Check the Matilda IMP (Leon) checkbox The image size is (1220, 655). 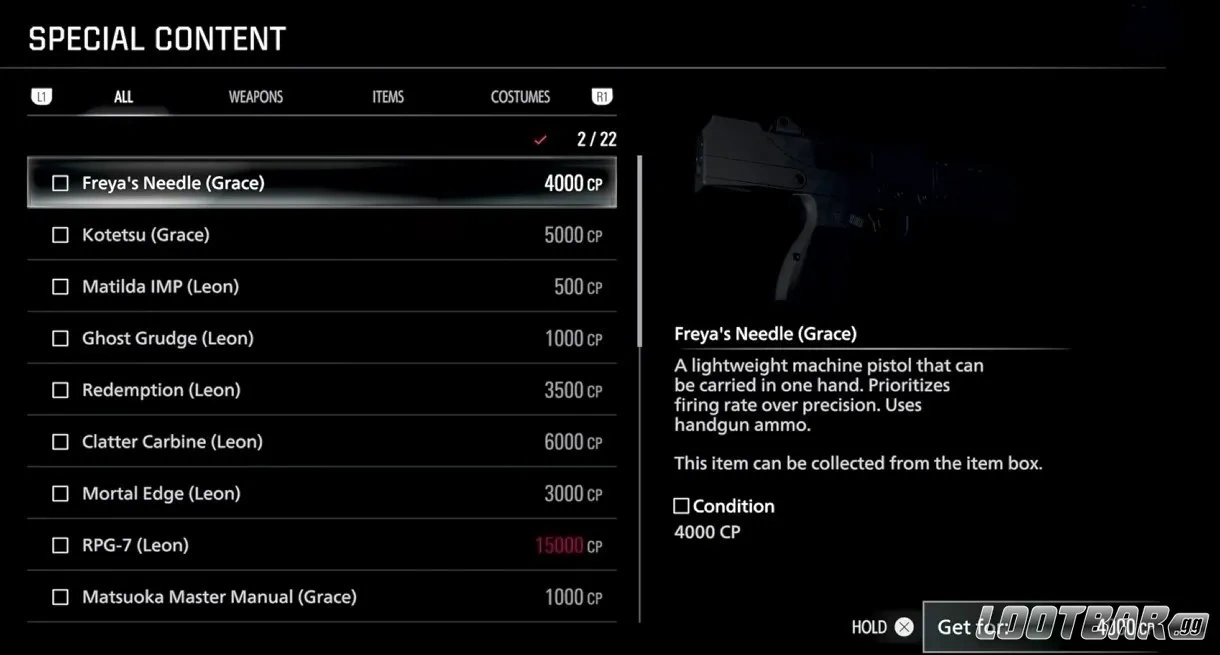tap(60, 287)
